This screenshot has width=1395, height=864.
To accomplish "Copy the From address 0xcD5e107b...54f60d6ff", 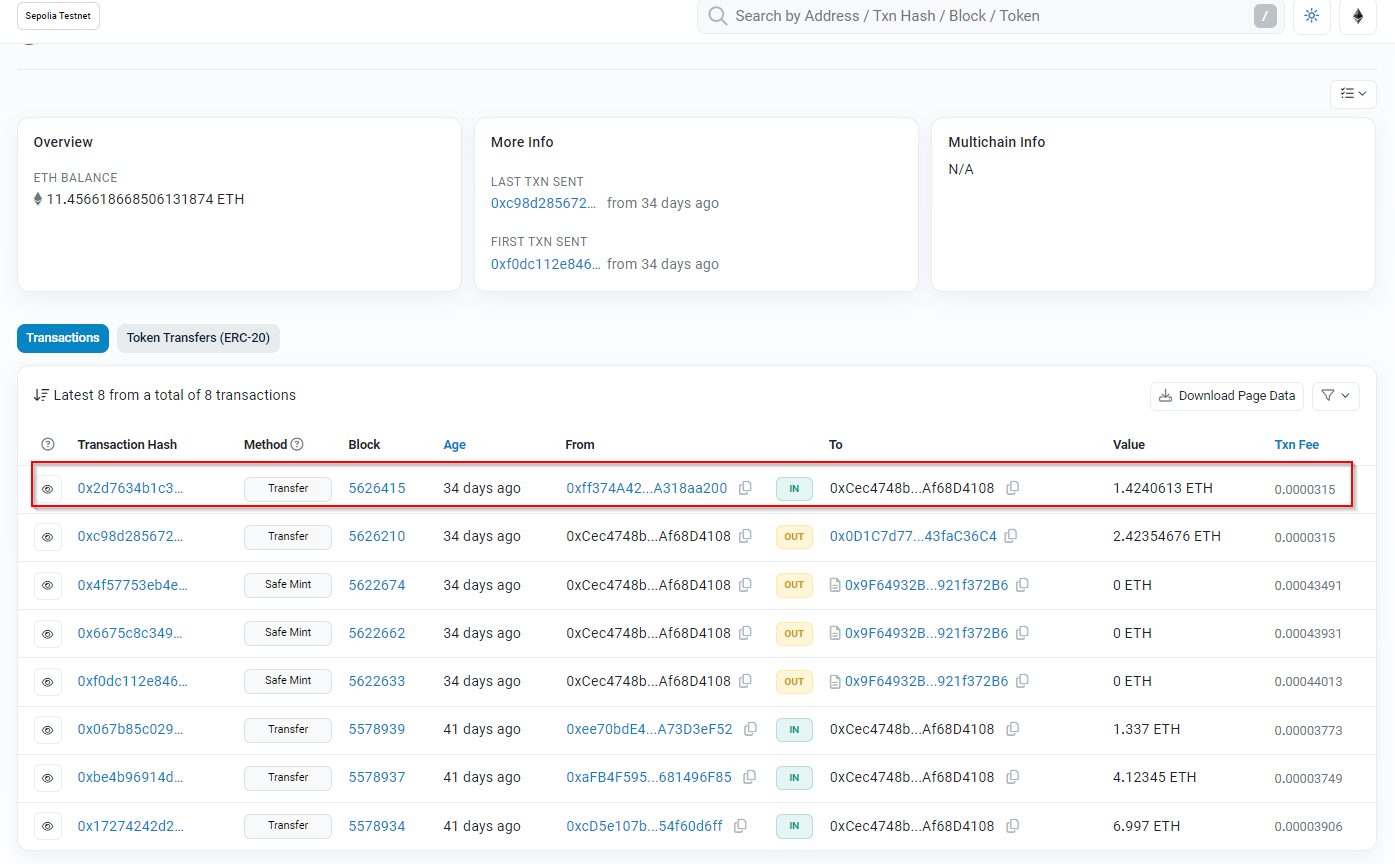I will click(740, 826).
